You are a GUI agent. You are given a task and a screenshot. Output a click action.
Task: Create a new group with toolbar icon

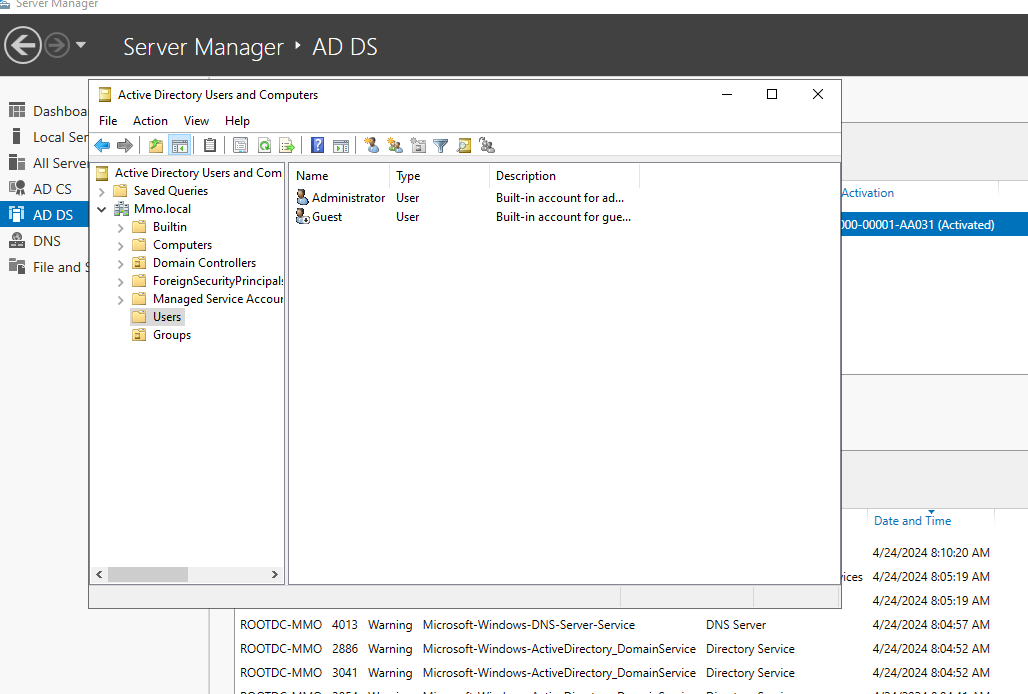click(395, 145)
